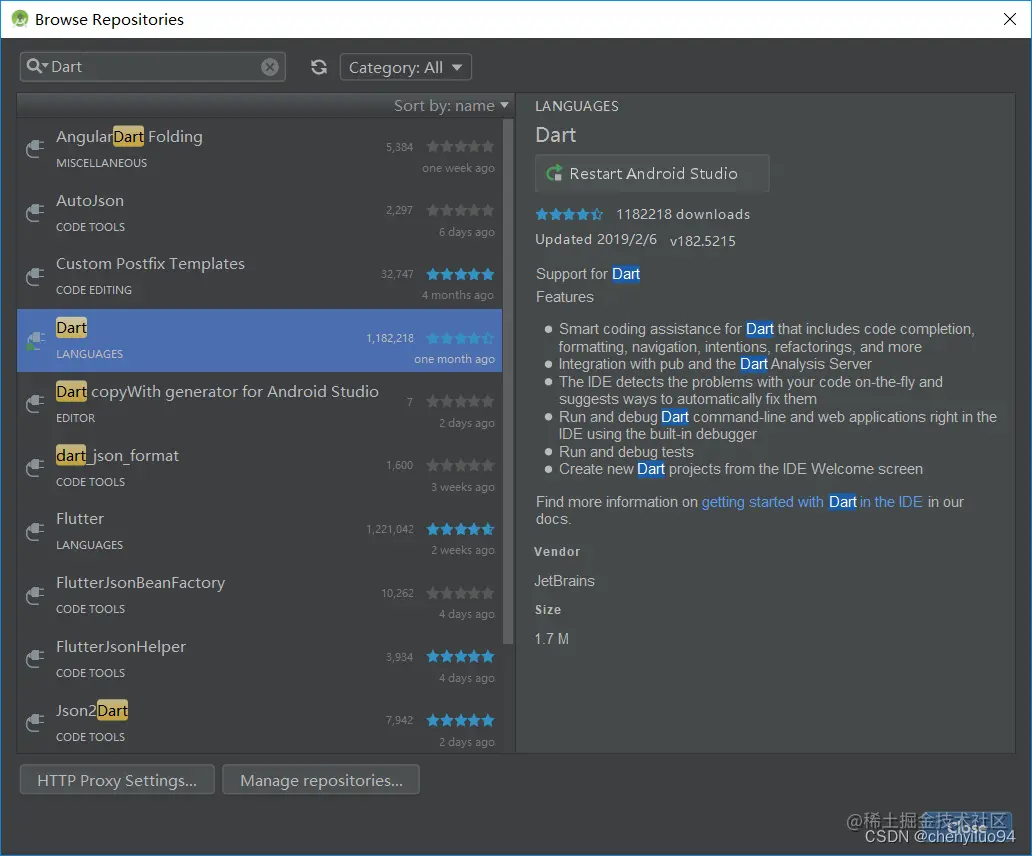Click the plugin icon beside AutoJson

35,213
